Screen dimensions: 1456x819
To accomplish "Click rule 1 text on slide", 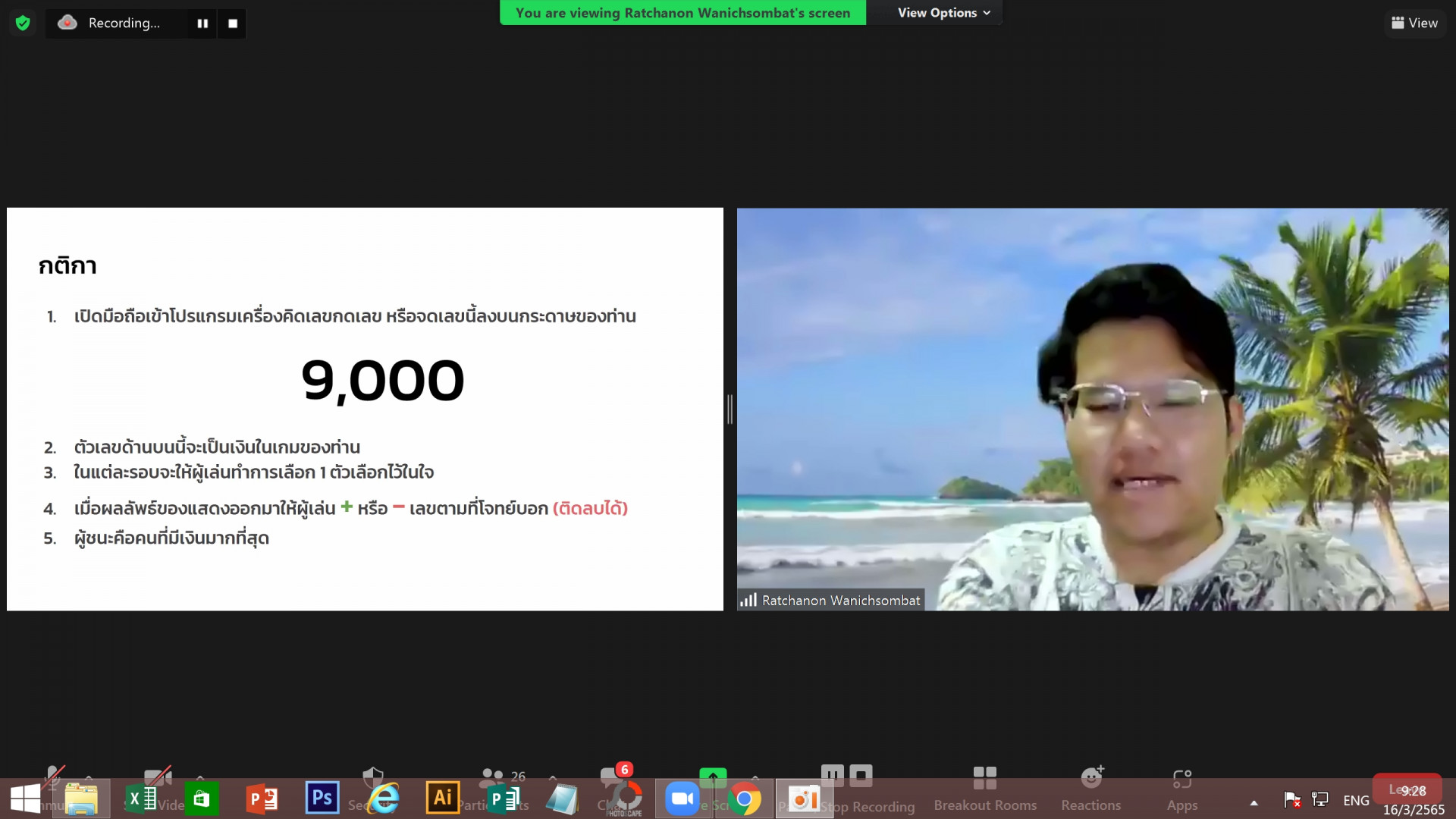I will pos(355,316).
